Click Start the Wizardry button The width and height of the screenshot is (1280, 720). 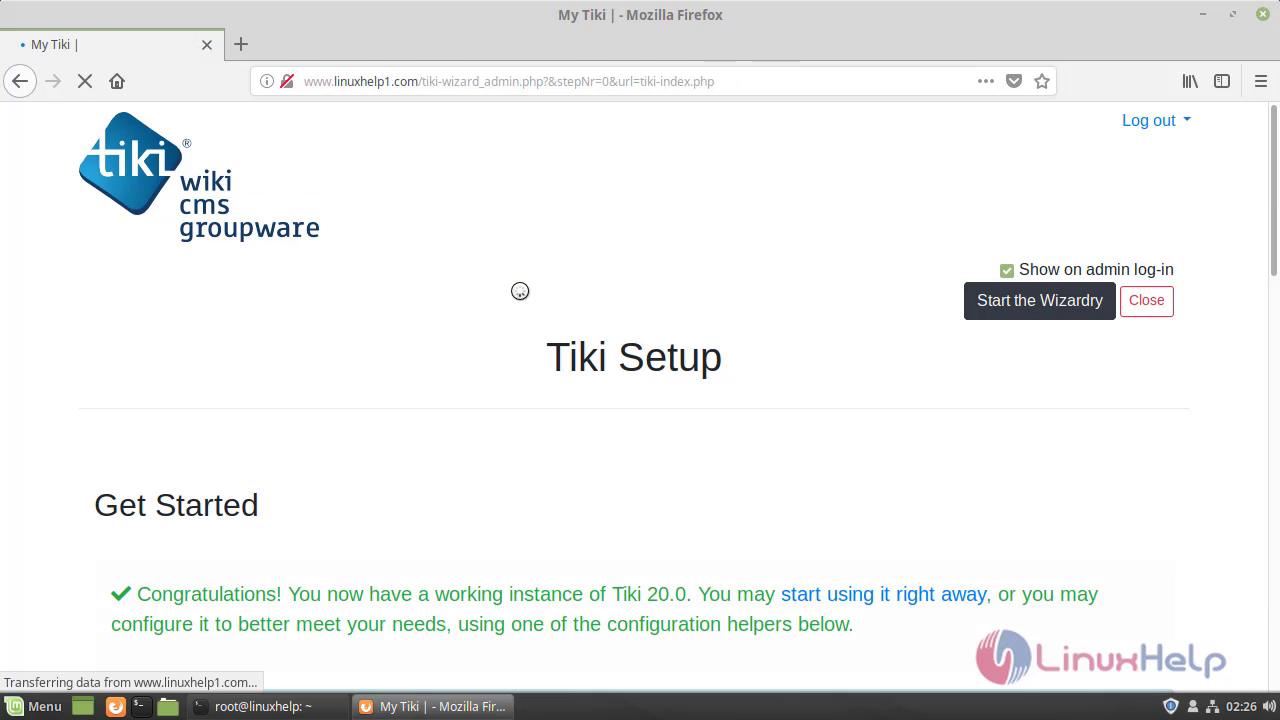pos(1040,301)
